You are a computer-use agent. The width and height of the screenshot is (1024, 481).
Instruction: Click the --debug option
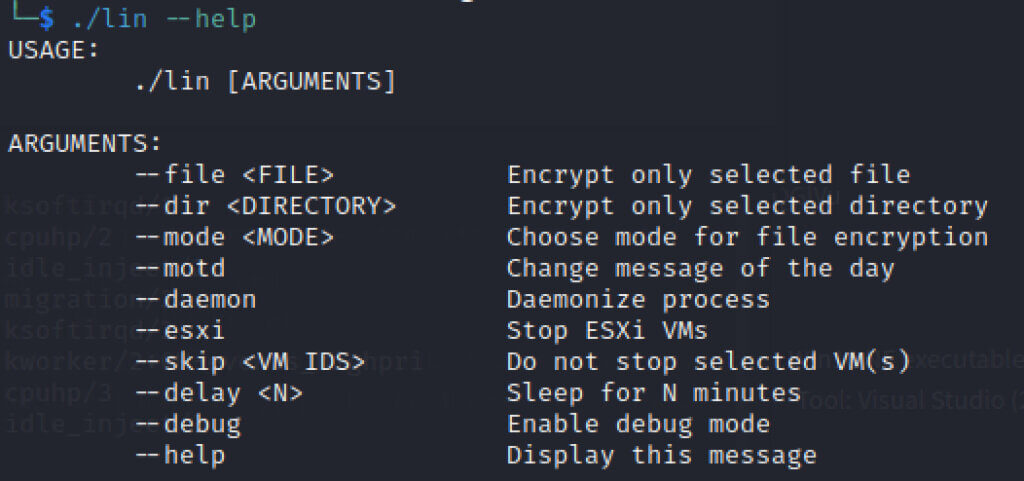pyautogui.click(x=187, y=424)
